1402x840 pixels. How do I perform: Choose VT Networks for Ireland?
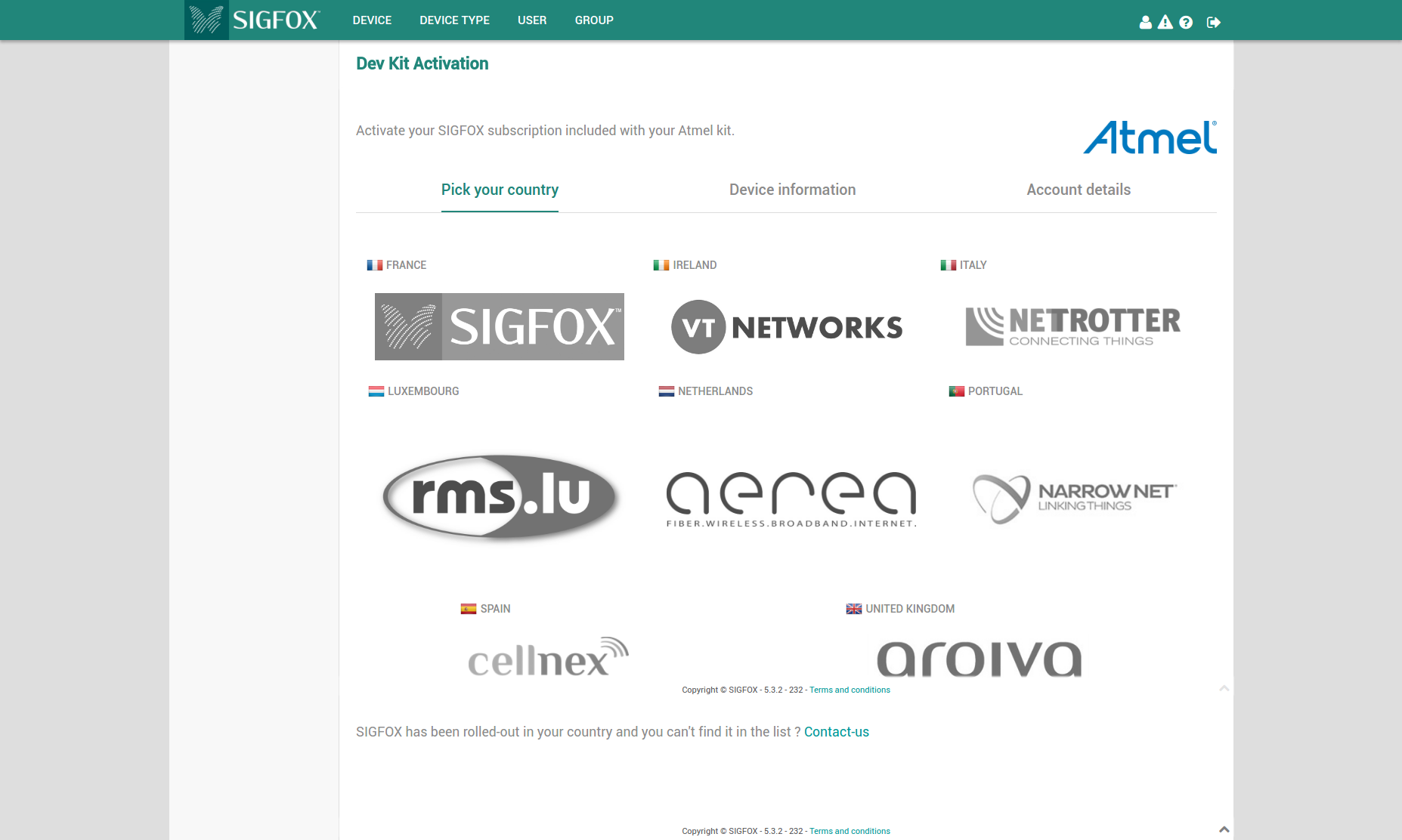click(787, 327)
